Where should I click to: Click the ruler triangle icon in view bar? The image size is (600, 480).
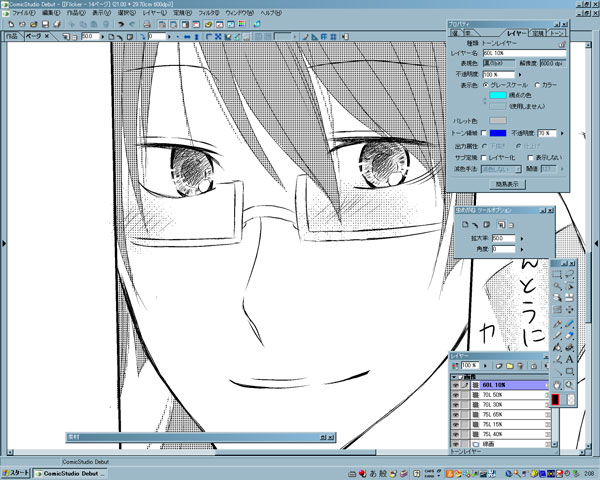314,37
